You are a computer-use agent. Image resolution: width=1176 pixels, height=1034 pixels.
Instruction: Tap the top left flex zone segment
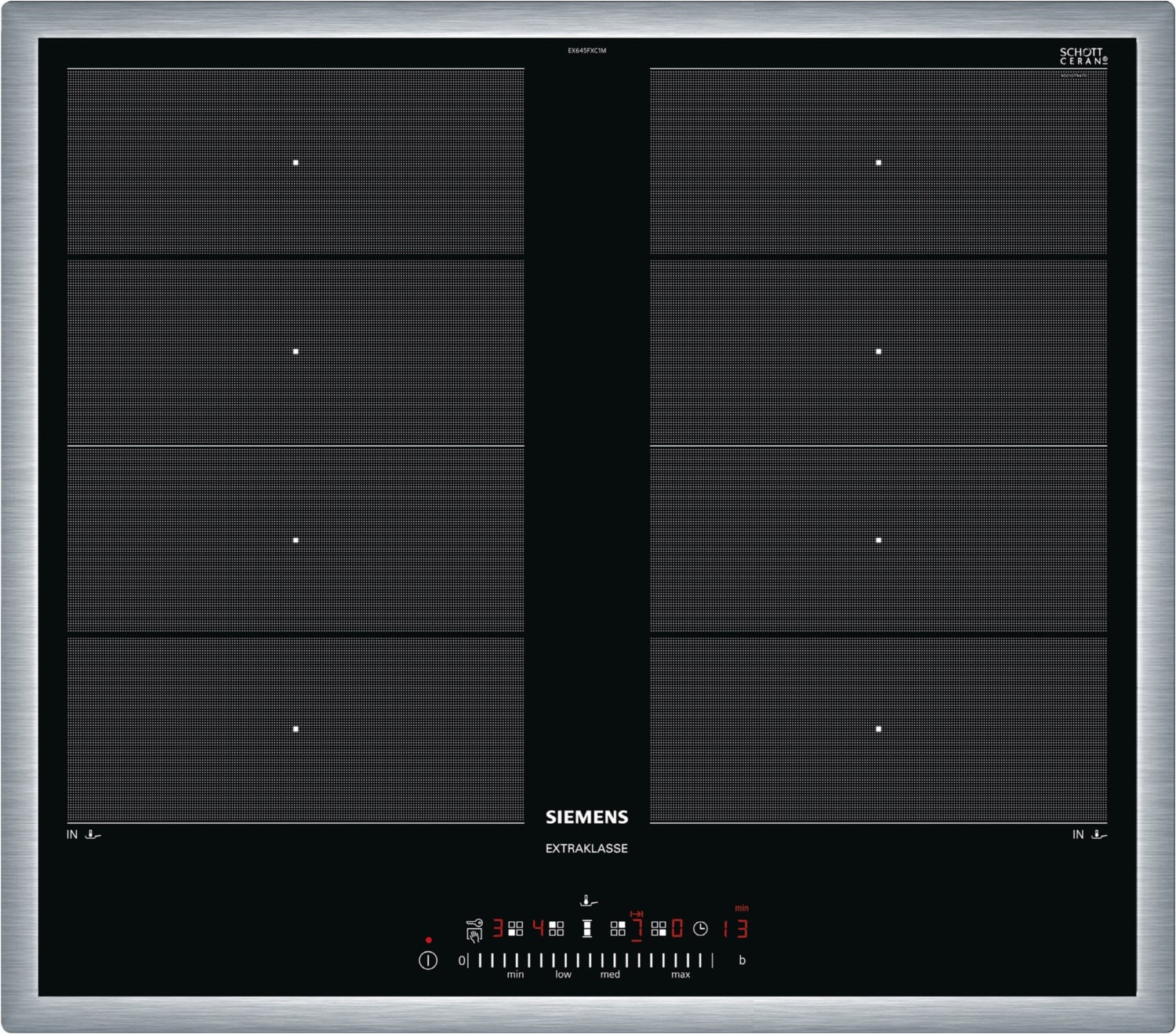[x=296, y=162]
